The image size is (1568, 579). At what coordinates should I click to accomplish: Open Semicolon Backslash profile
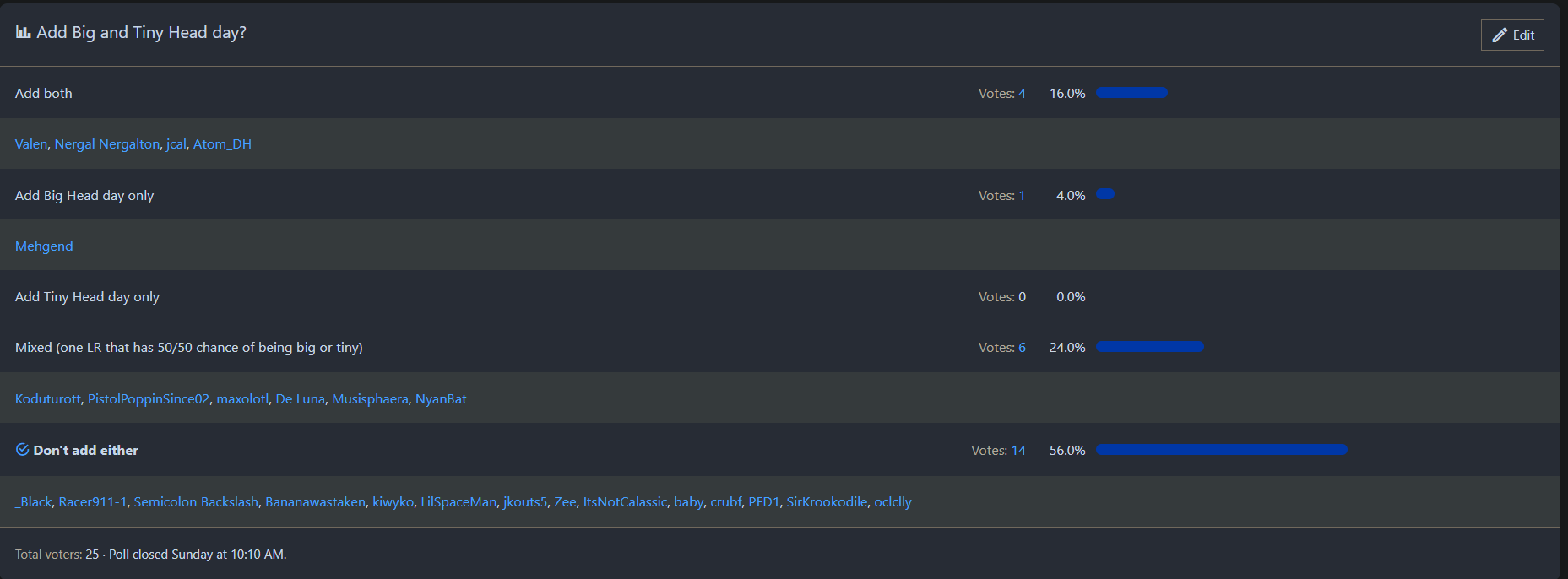196,502
